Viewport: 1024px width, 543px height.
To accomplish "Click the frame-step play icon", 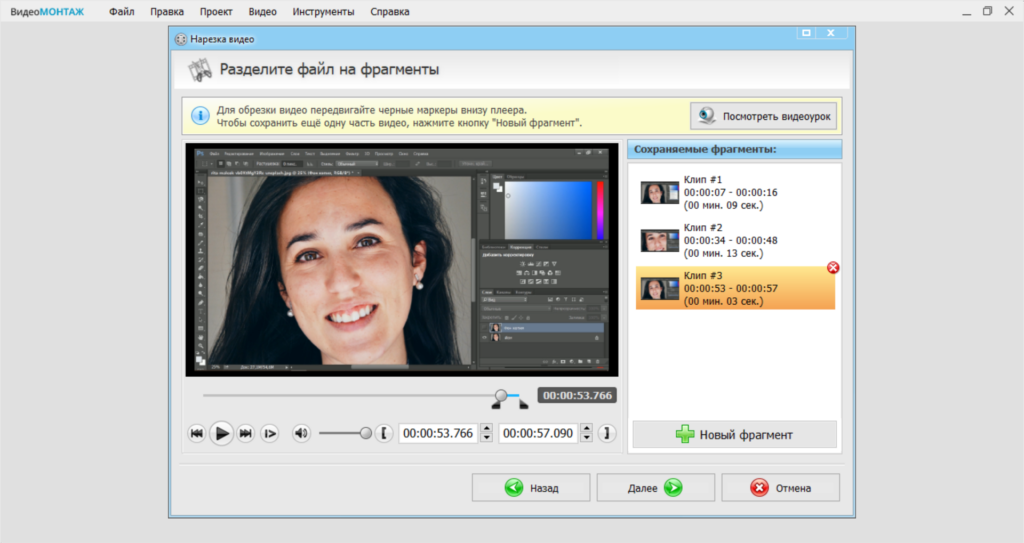I will 270,433.
